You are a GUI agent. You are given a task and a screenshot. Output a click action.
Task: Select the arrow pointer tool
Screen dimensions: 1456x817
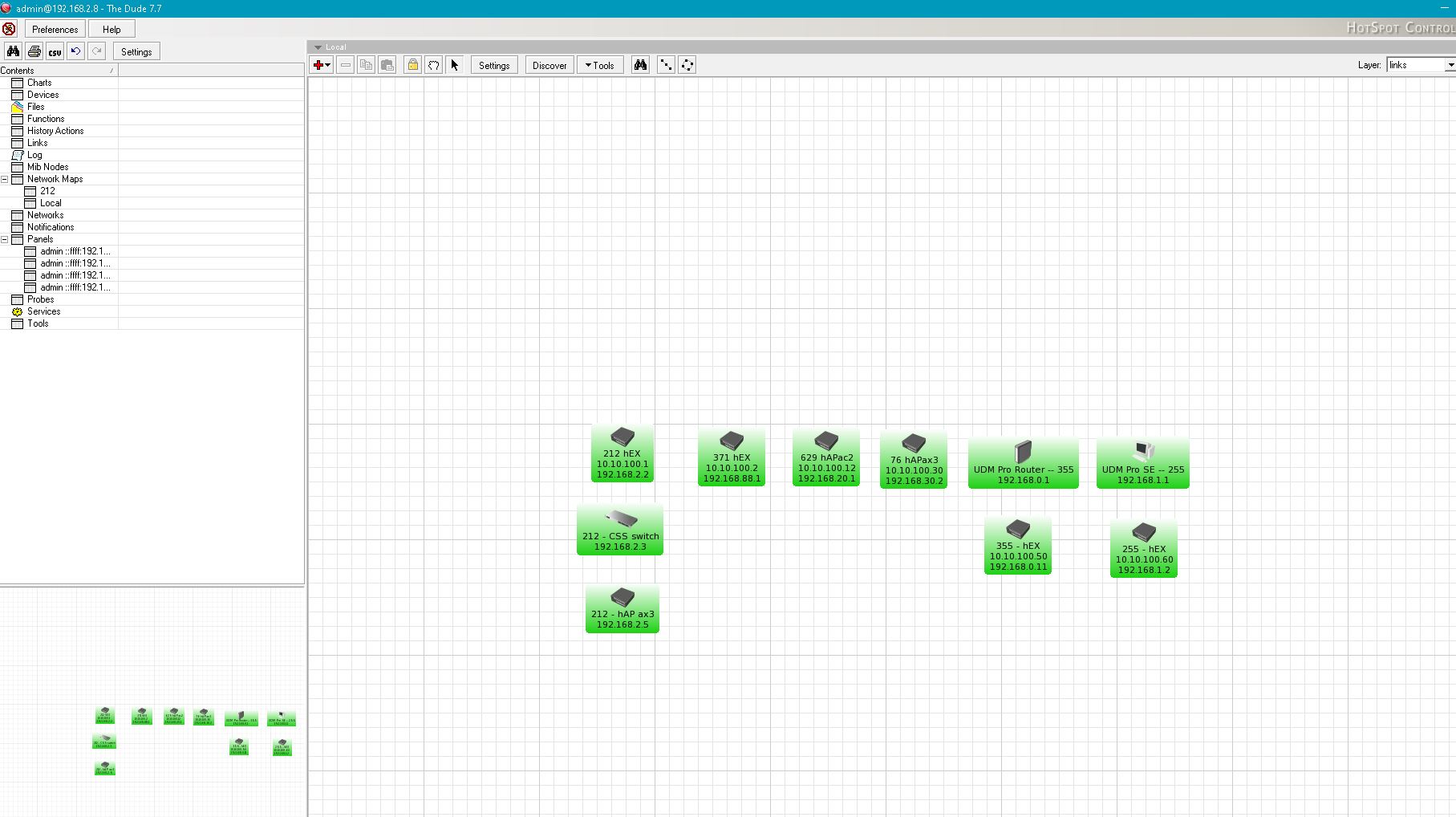coord(454,65)
